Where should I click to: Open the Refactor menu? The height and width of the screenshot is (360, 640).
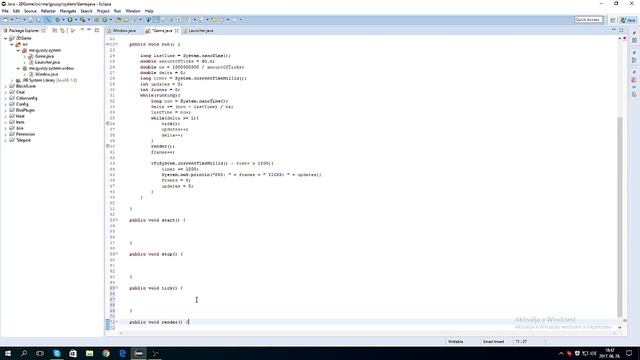48,11
